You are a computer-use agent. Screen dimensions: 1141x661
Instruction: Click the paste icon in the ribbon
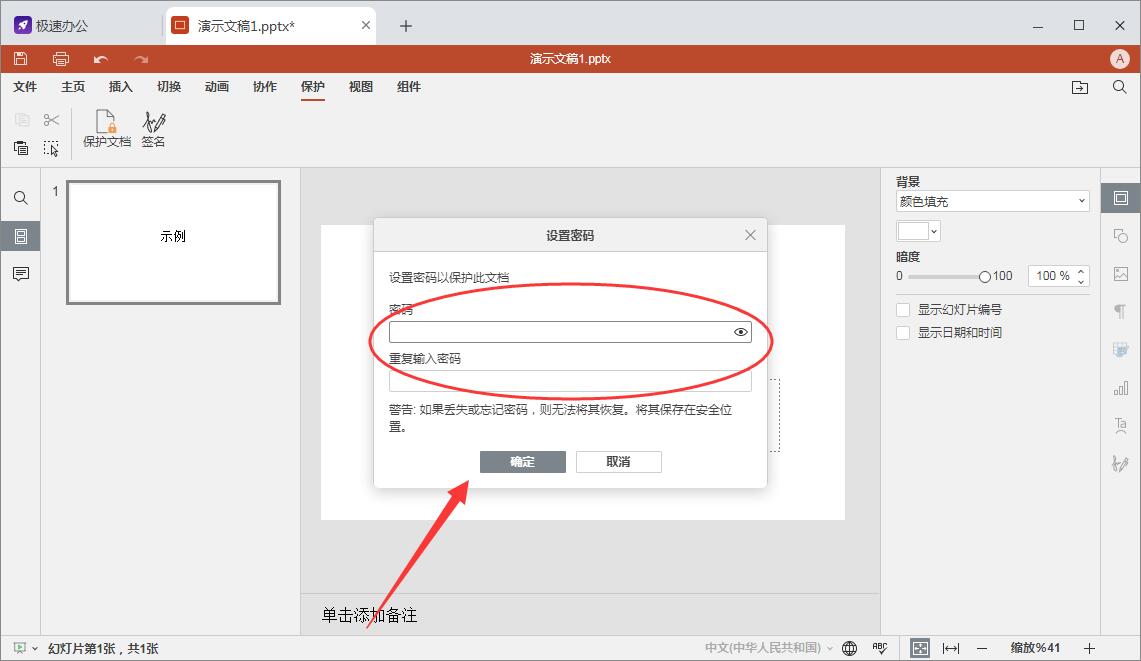[21, 148]
